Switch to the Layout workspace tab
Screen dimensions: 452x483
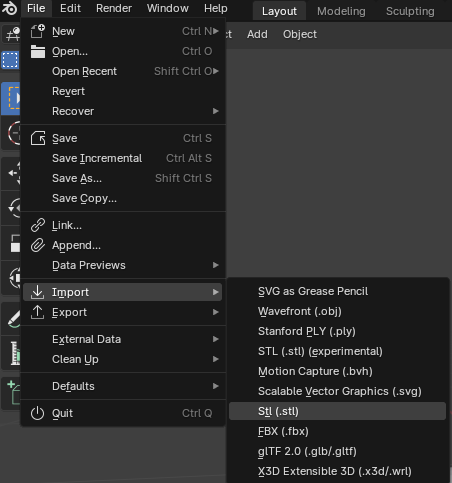(x=279, y=11)
